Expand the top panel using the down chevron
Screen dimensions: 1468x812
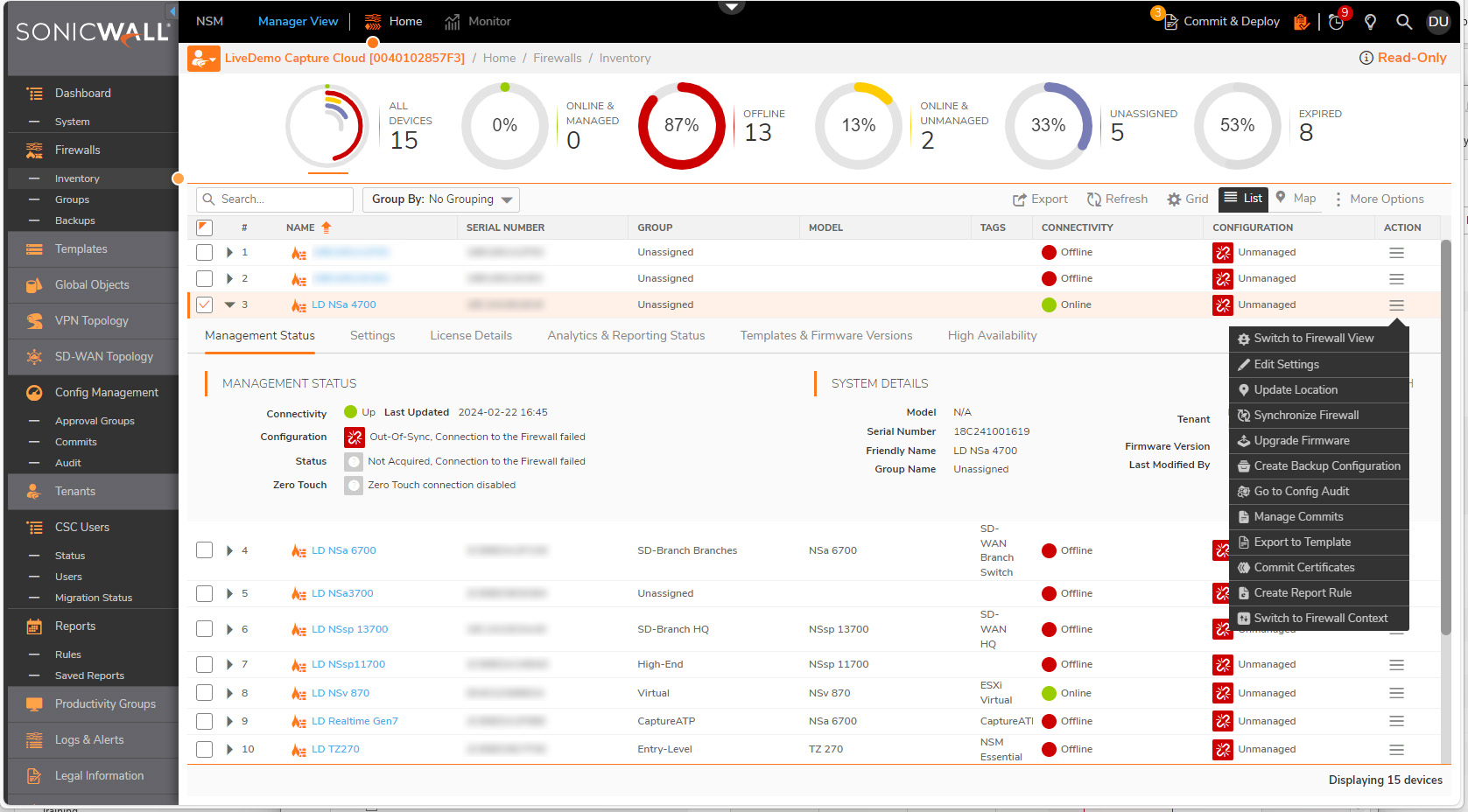[x=731, y=7]
